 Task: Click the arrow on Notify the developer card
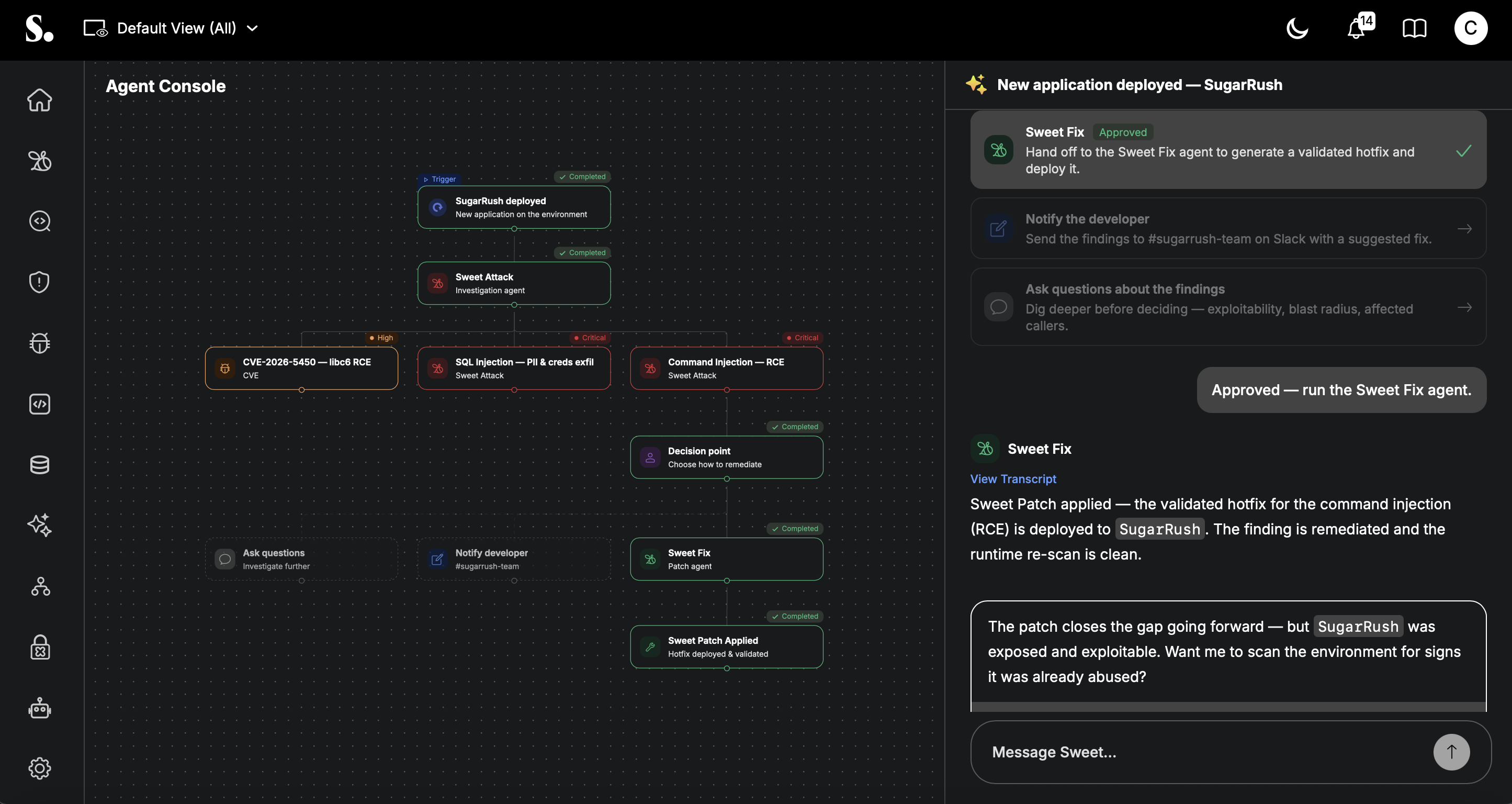coord(1464,228)
